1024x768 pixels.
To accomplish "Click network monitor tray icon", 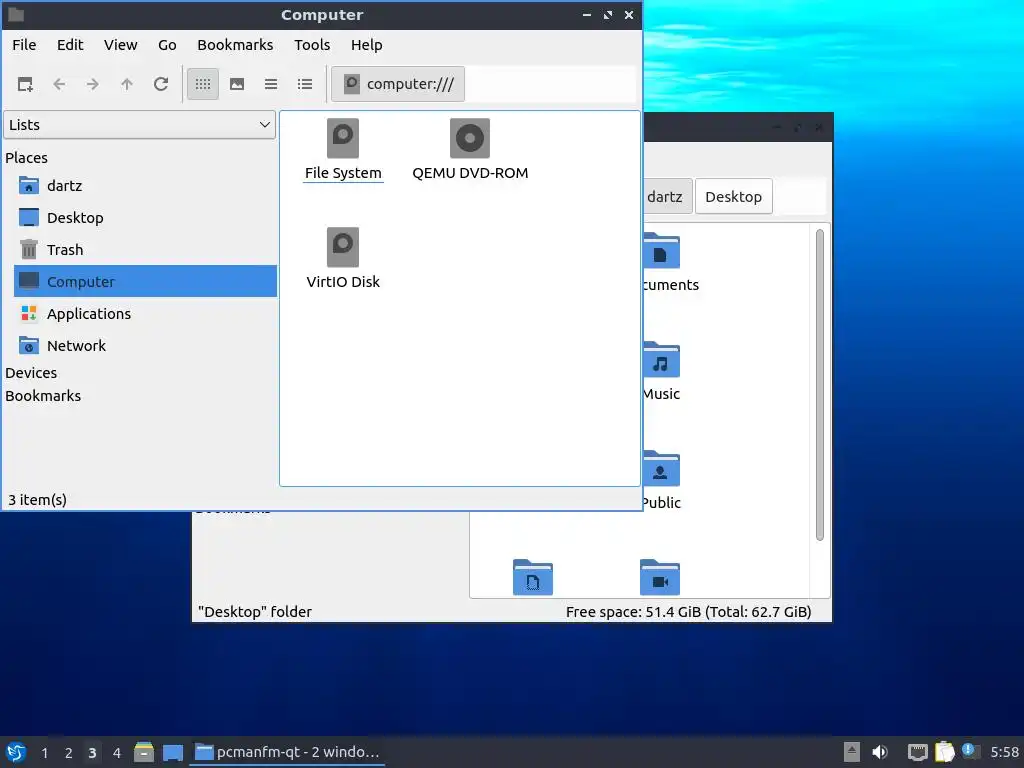I will click(x=918, y=752).
